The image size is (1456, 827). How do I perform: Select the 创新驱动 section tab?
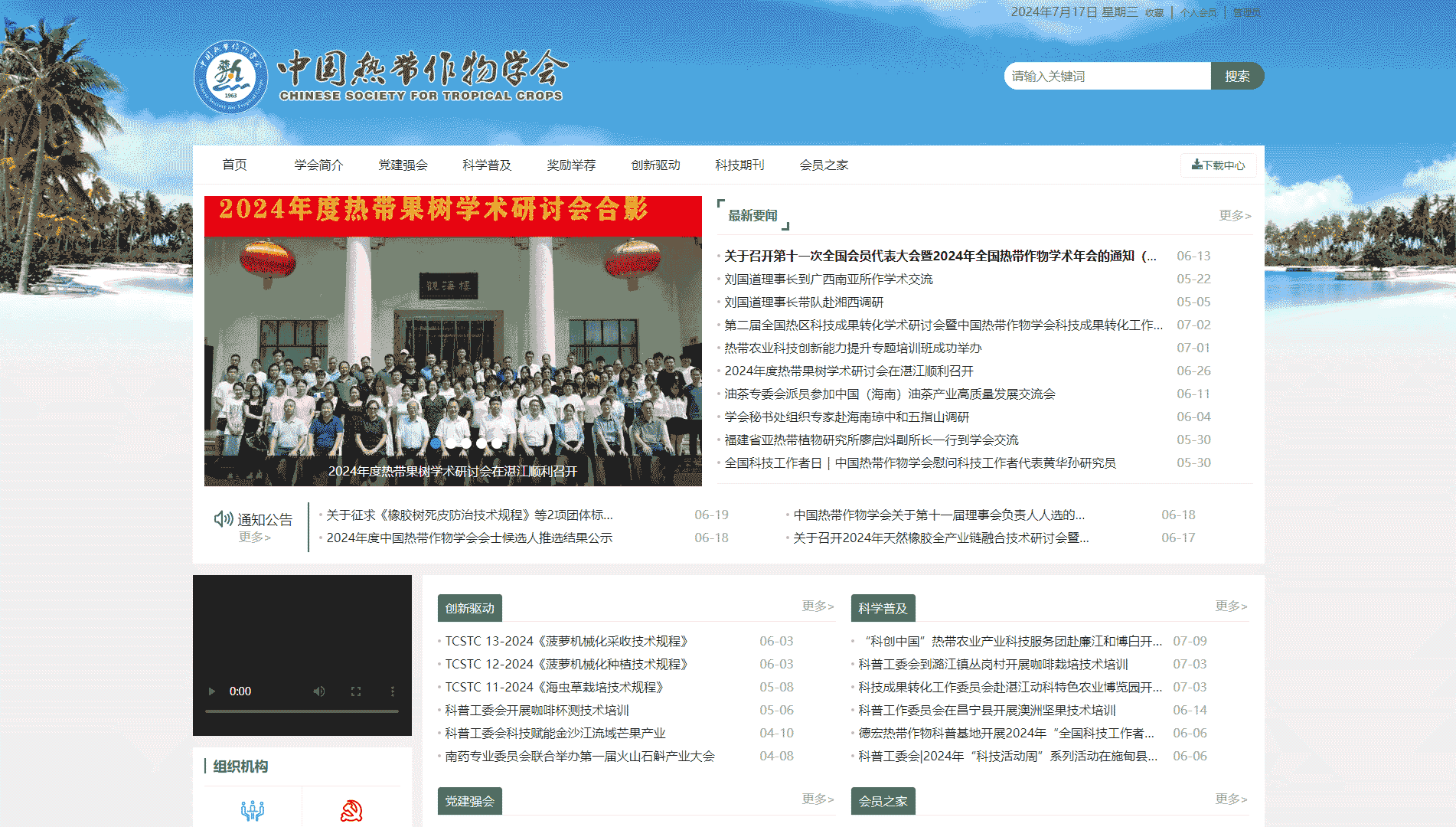pos(470,608)
